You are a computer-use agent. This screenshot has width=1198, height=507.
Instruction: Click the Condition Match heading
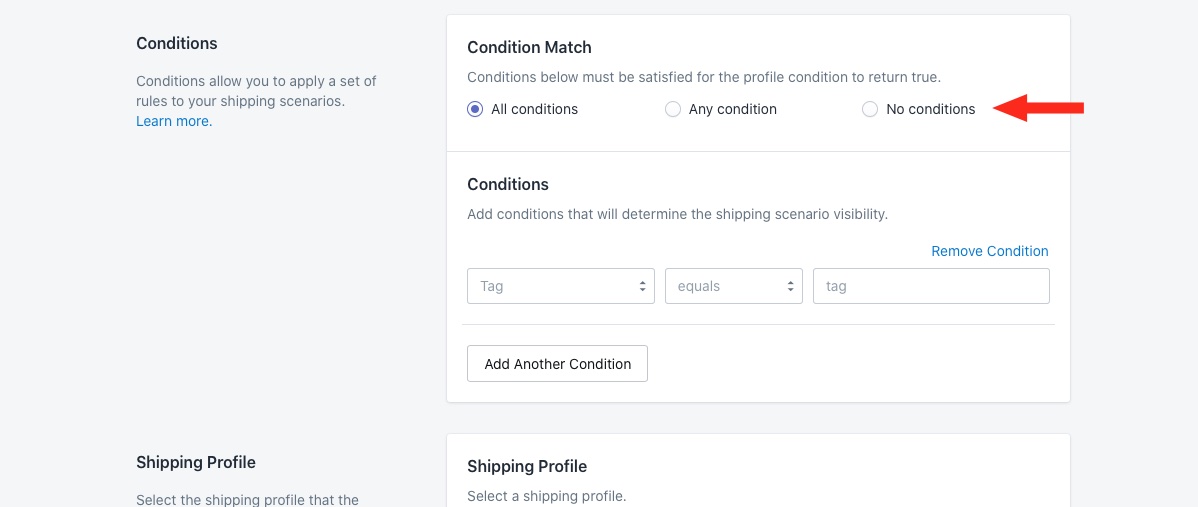tap(529, 47)
